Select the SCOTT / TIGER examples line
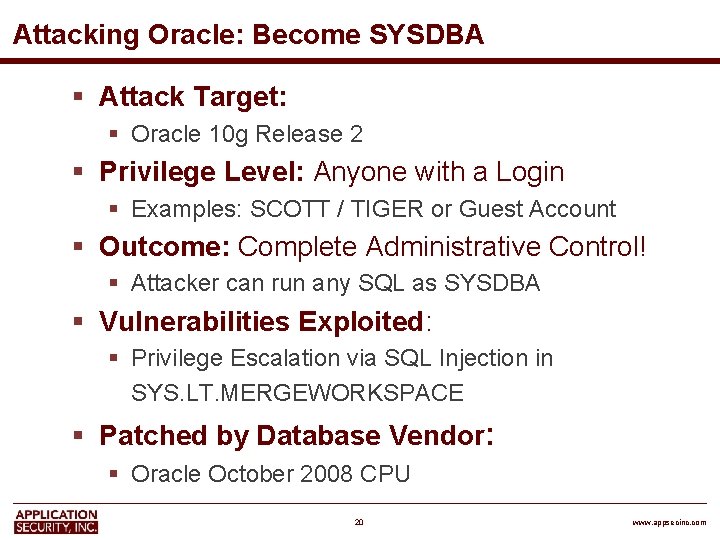720x540 pixels. [373, 209]
